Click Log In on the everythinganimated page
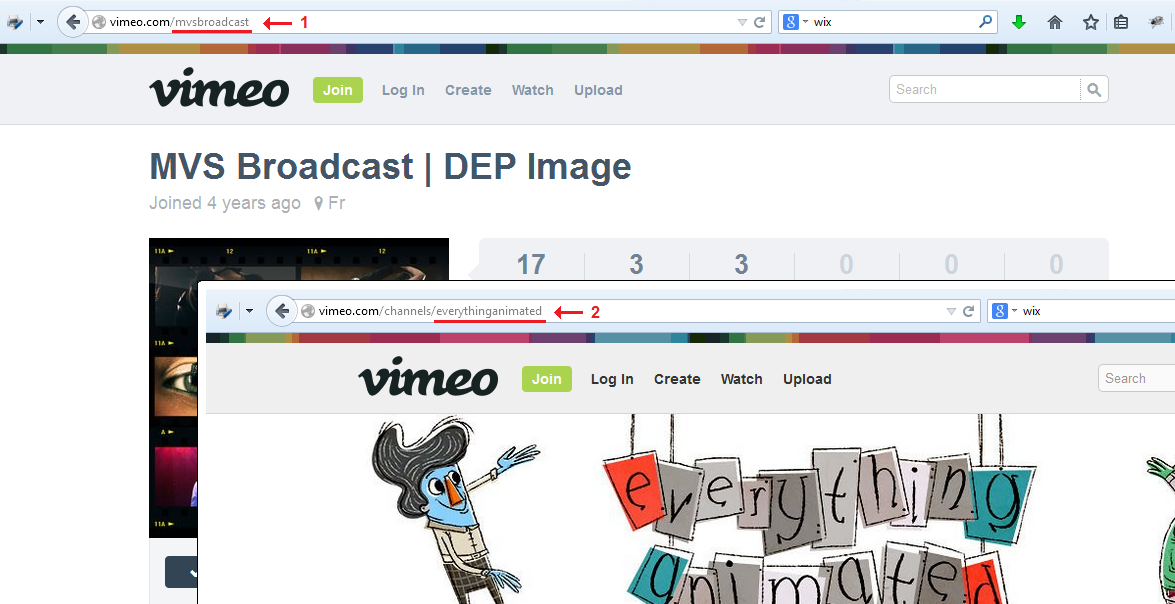Image resolution: width=1175 pixels, height=604 pixels. (x=612, y=379)
